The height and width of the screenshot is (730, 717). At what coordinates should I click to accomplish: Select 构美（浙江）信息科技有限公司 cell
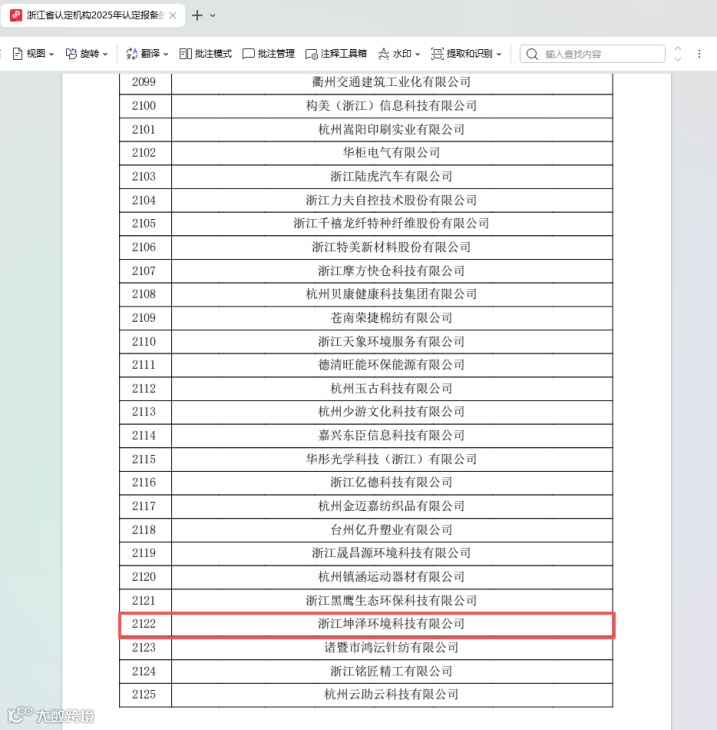point(392,106)
